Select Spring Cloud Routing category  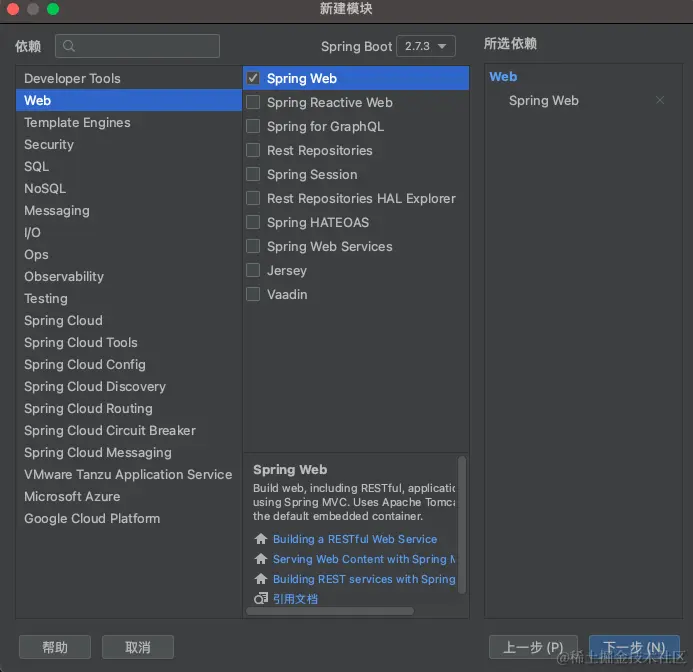click(x=129, y=409)
